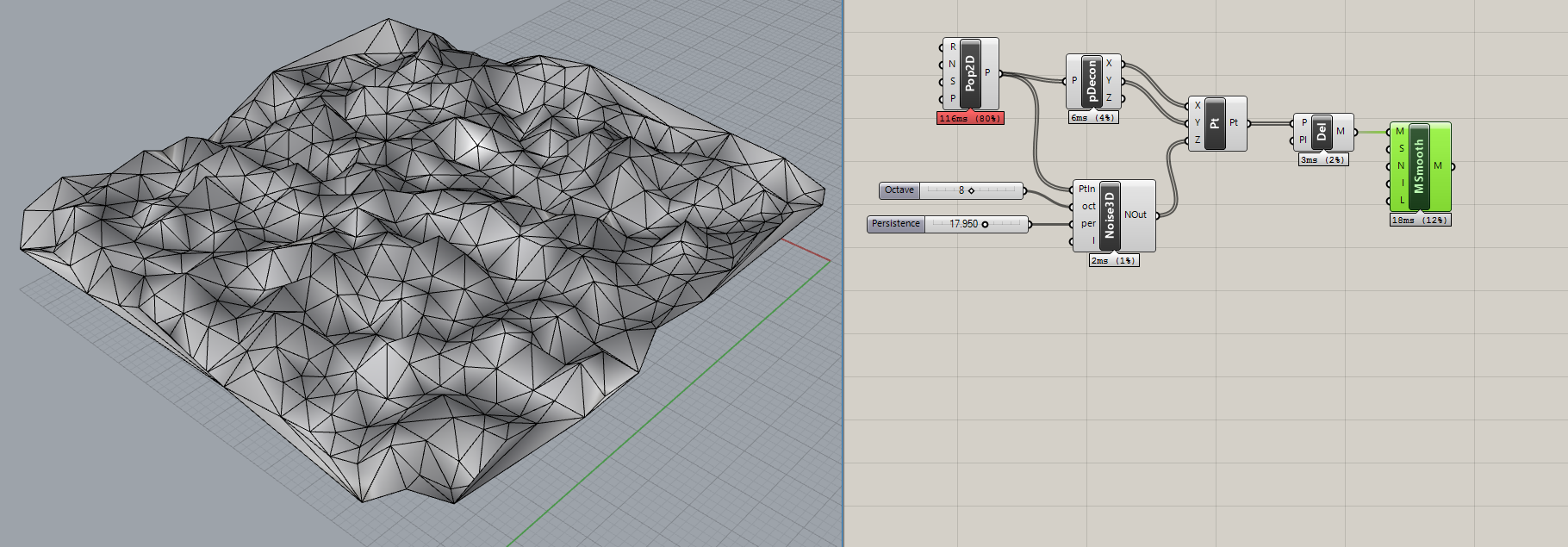Click the PtIn input of Noise3D

(x=1086, y=190)
